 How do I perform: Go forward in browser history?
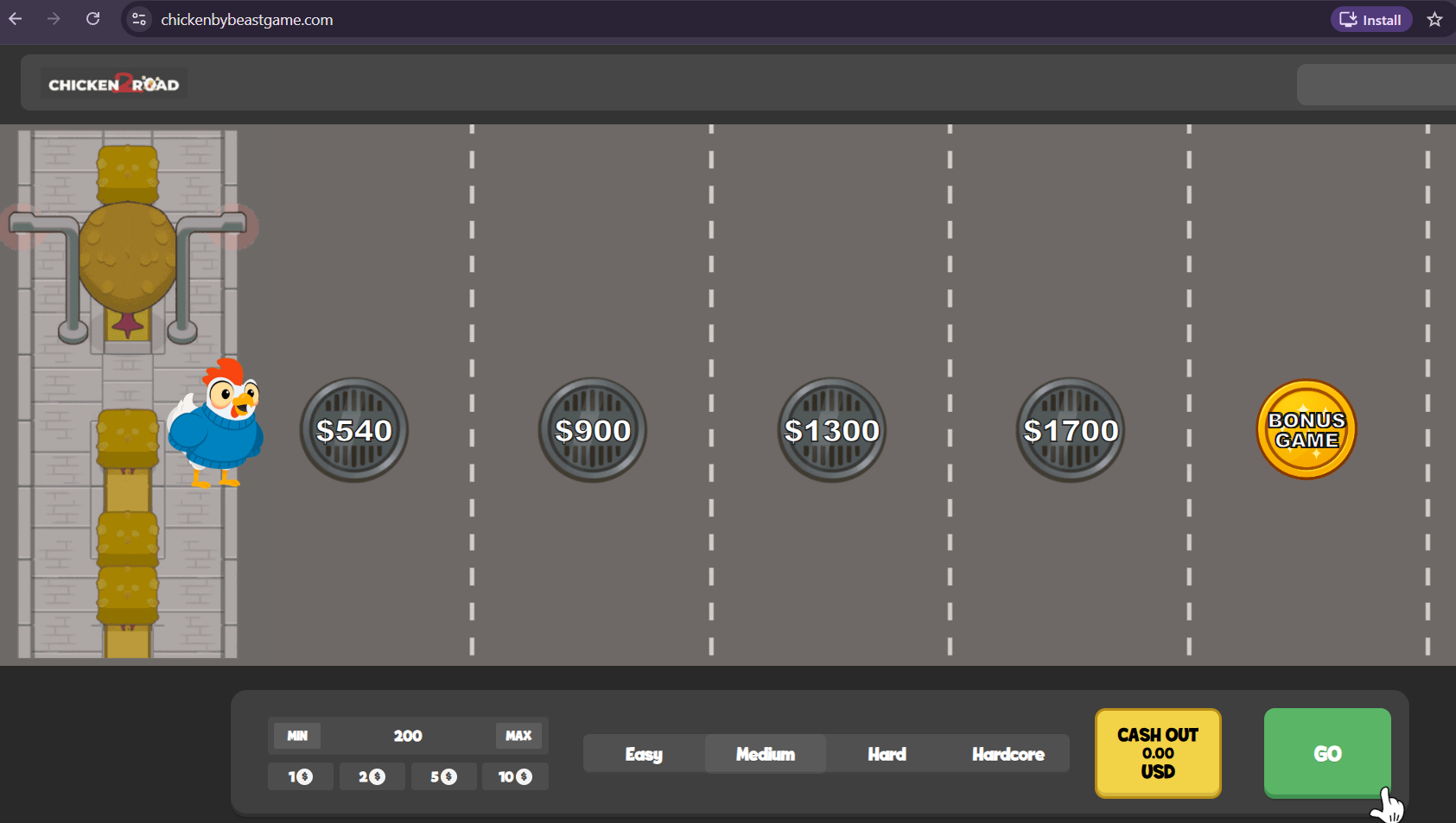(x=54, y=19)
